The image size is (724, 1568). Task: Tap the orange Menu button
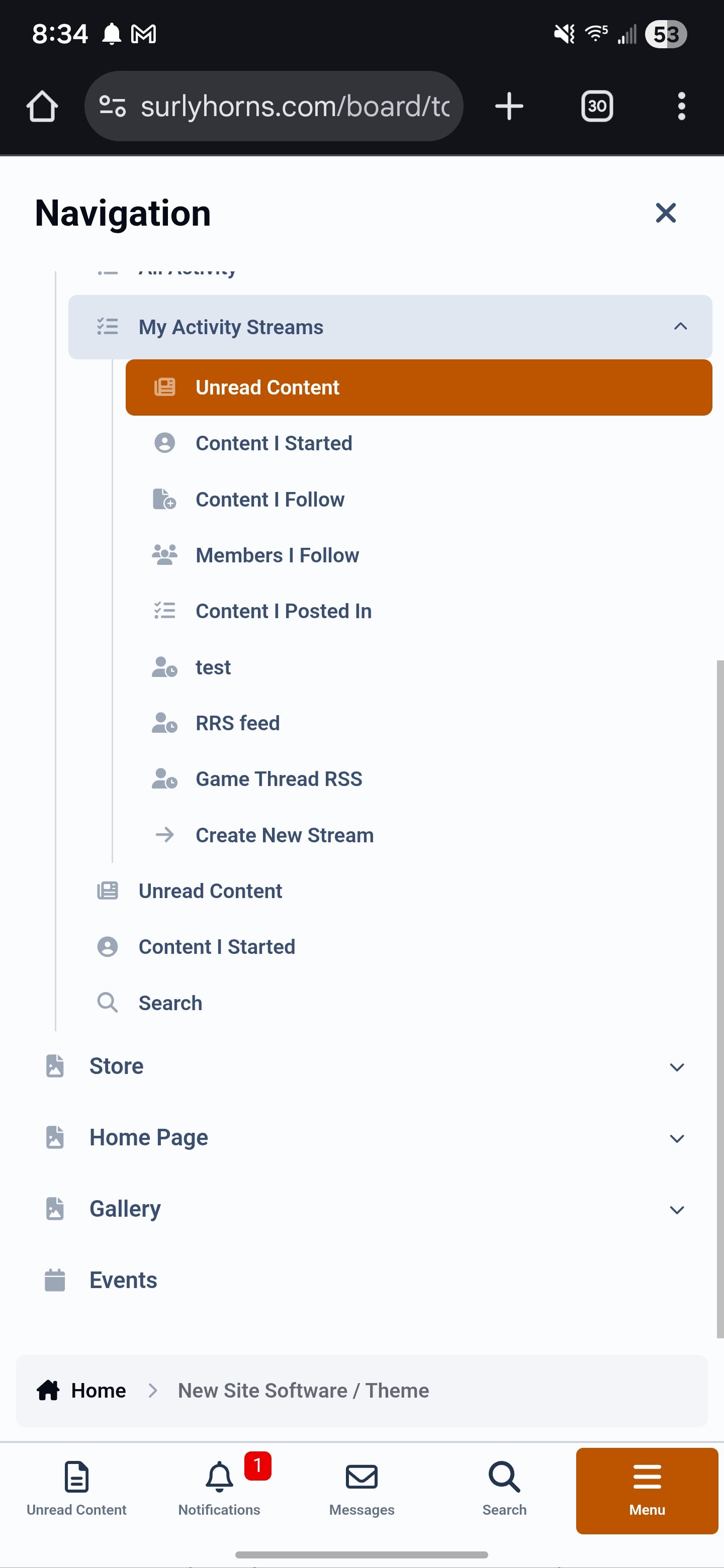(647, 1490)
